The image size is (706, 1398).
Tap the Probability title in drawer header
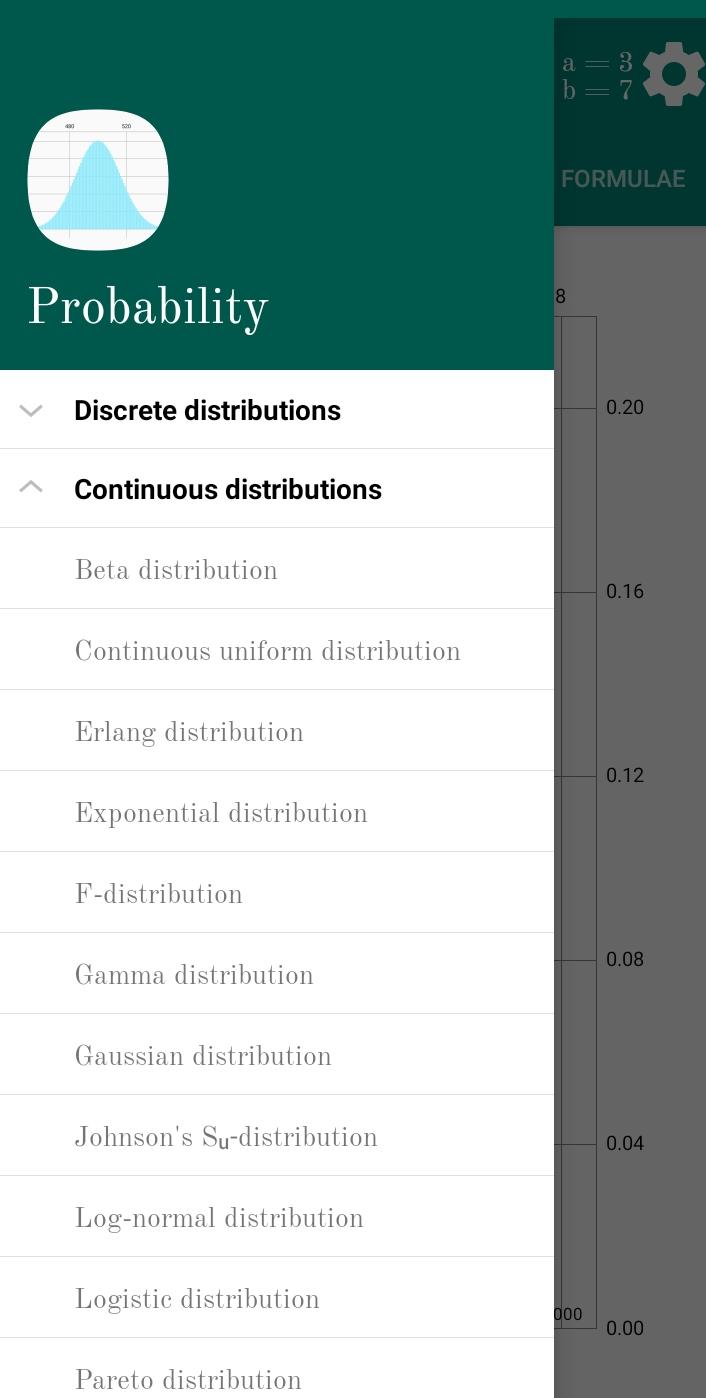point(148,308)
